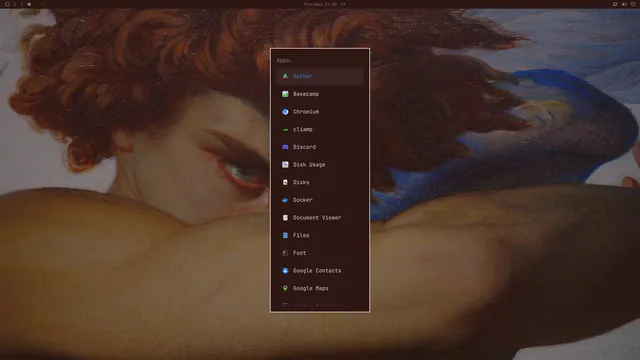The image size is (640, 360).
Task: Open Document Viewer
Action: click(x=320, y=218)
